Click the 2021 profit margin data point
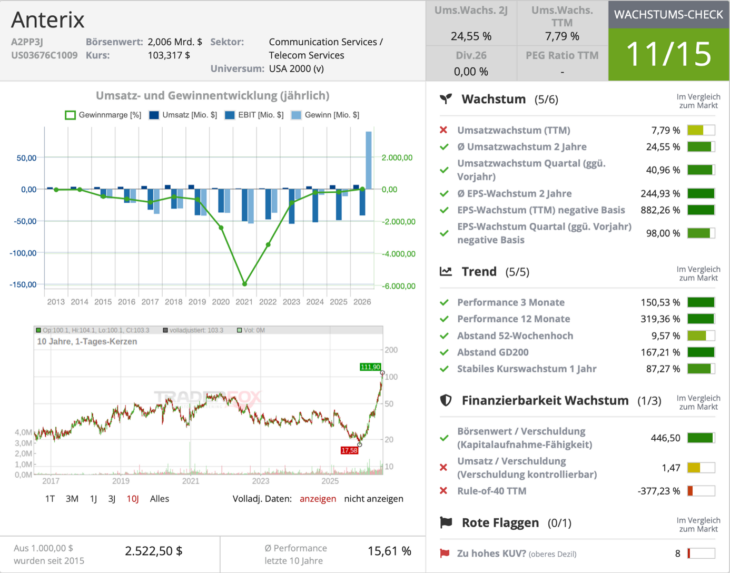Viewport: 730px width, 573px height. [244, 283]
